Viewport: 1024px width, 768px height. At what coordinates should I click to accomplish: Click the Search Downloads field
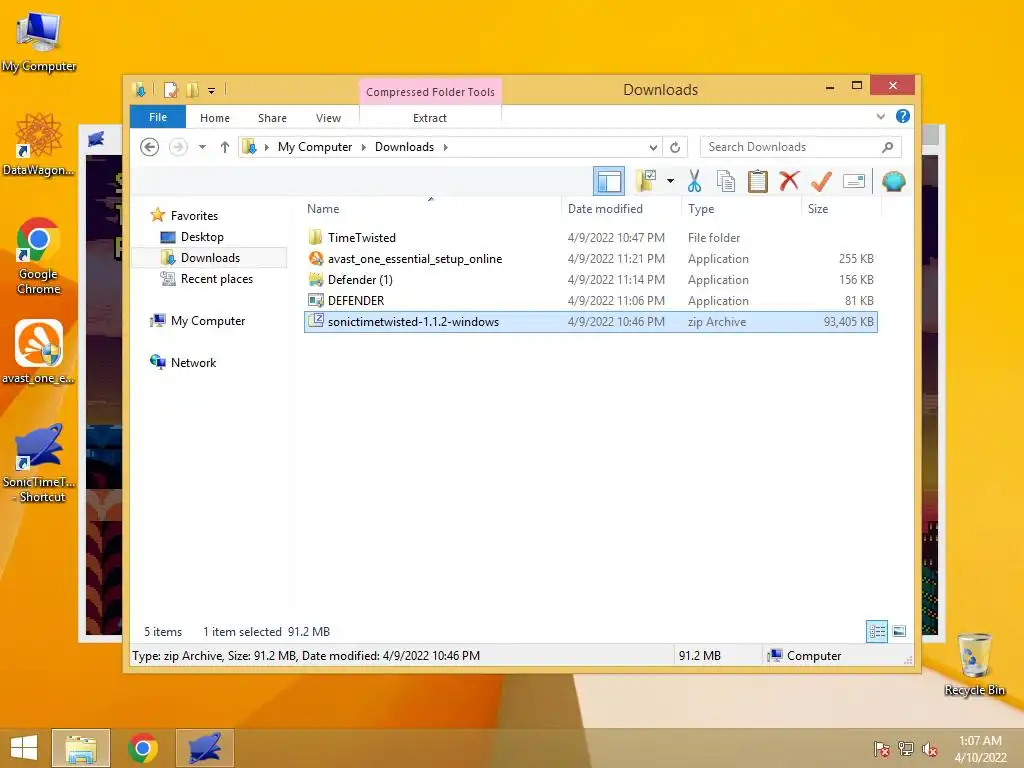click(x=801, y=147)
